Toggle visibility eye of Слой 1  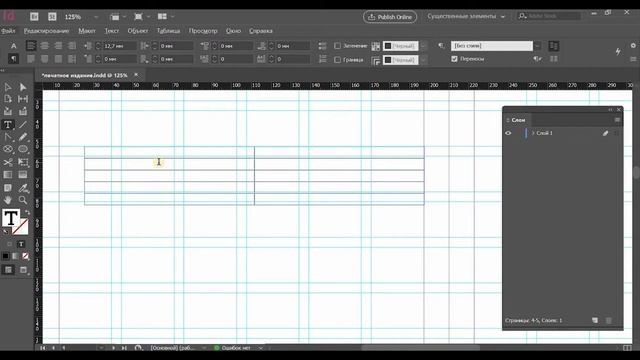[x=508, y=133]
